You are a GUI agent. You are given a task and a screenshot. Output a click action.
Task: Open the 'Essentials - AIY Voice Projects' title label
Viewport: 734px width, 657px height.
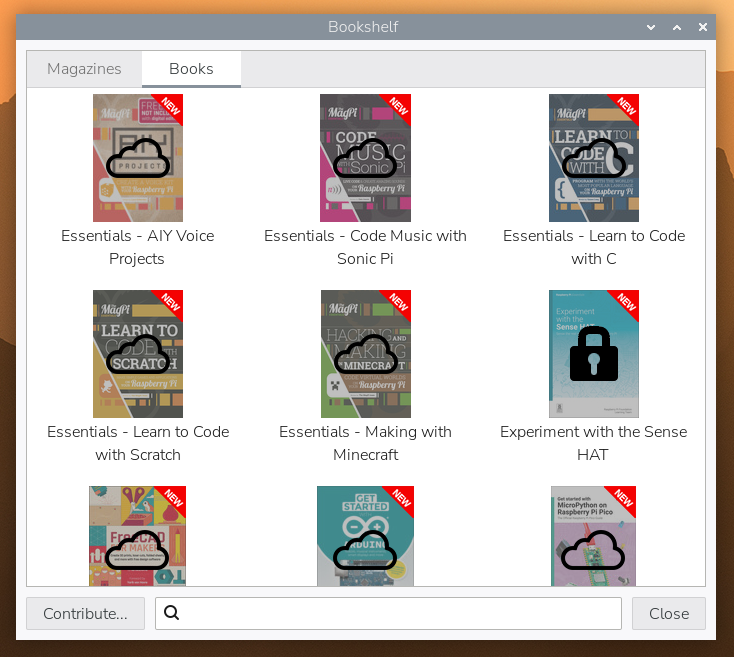coord(138,247)
